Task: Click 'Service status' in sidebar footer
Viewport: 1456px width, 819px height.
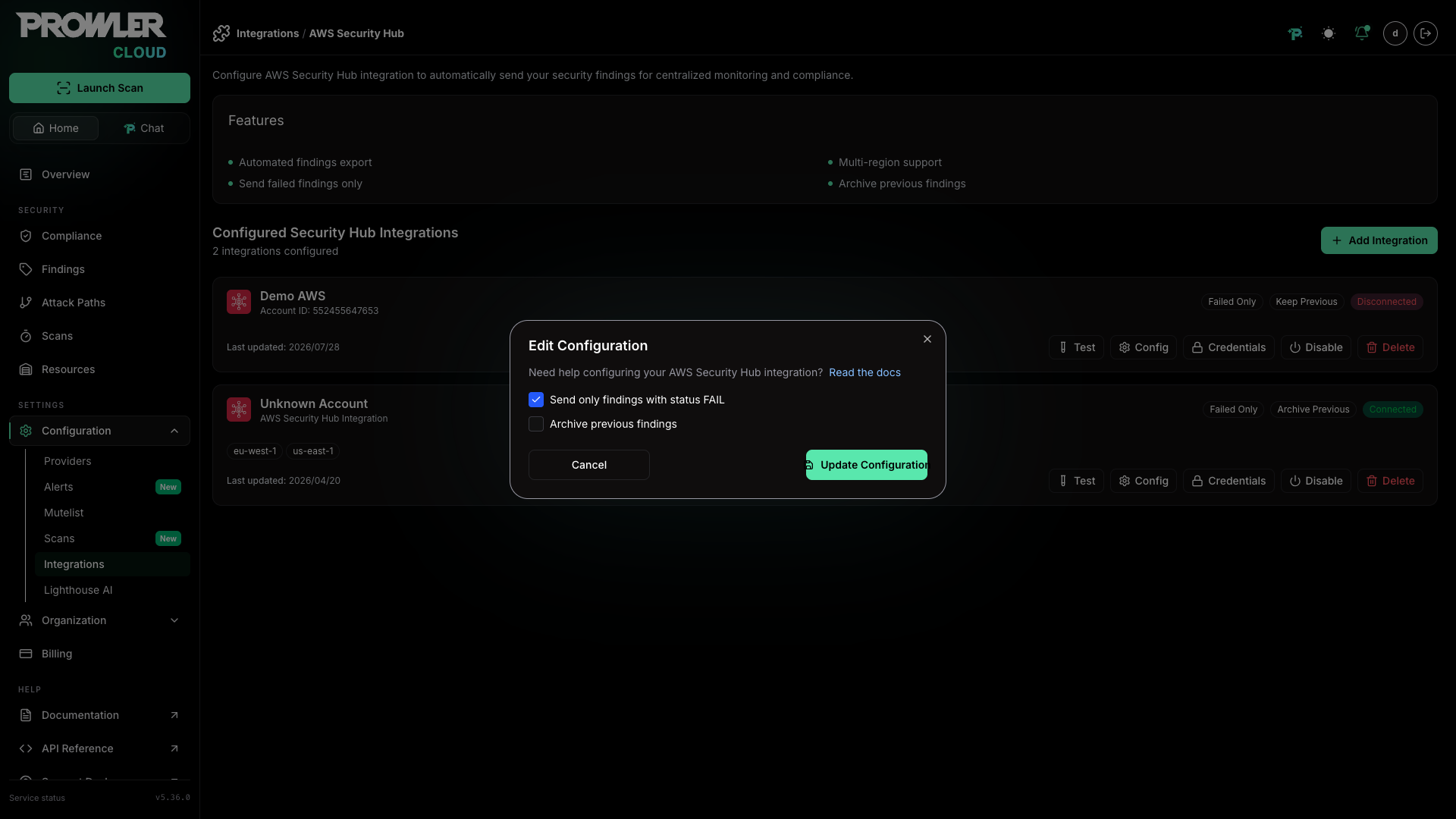Action: click(x=37, y=798)
